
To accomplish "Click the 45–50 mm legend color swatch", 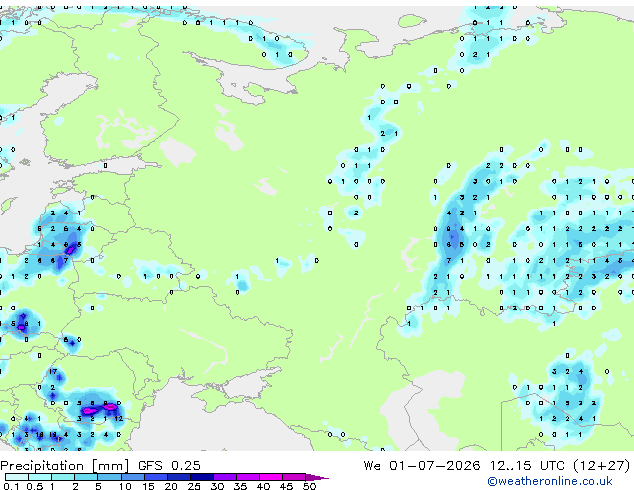I will click(294, 477).
